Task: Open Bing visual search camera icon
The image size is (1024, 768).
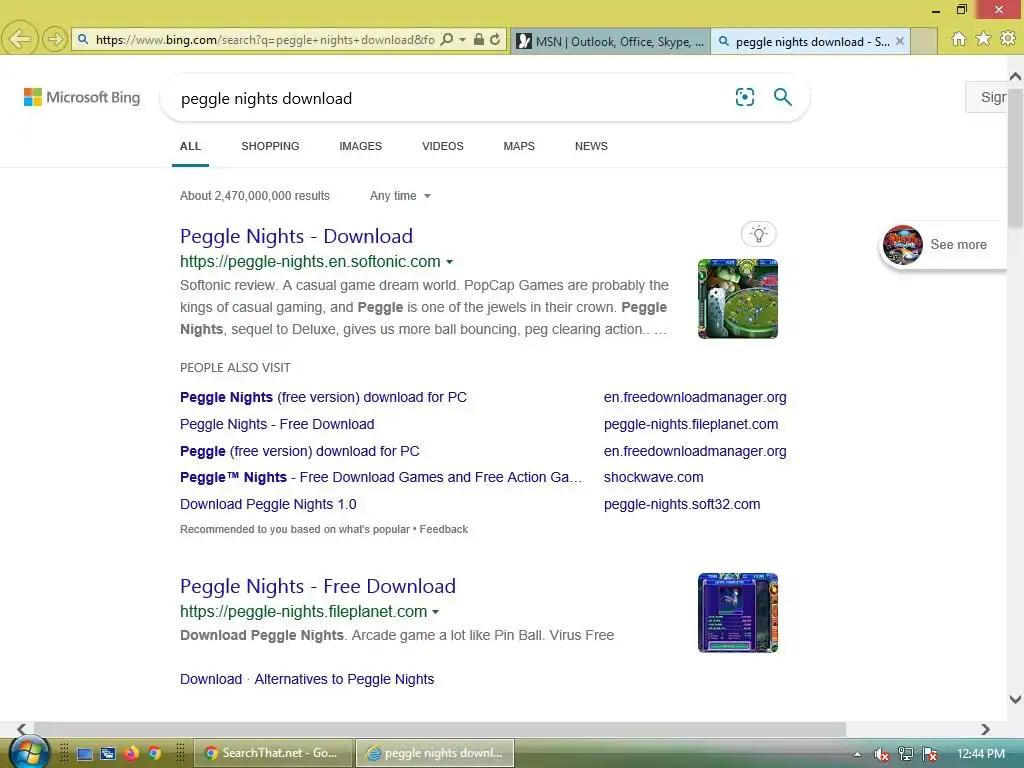Action: [x=744, y=97]
